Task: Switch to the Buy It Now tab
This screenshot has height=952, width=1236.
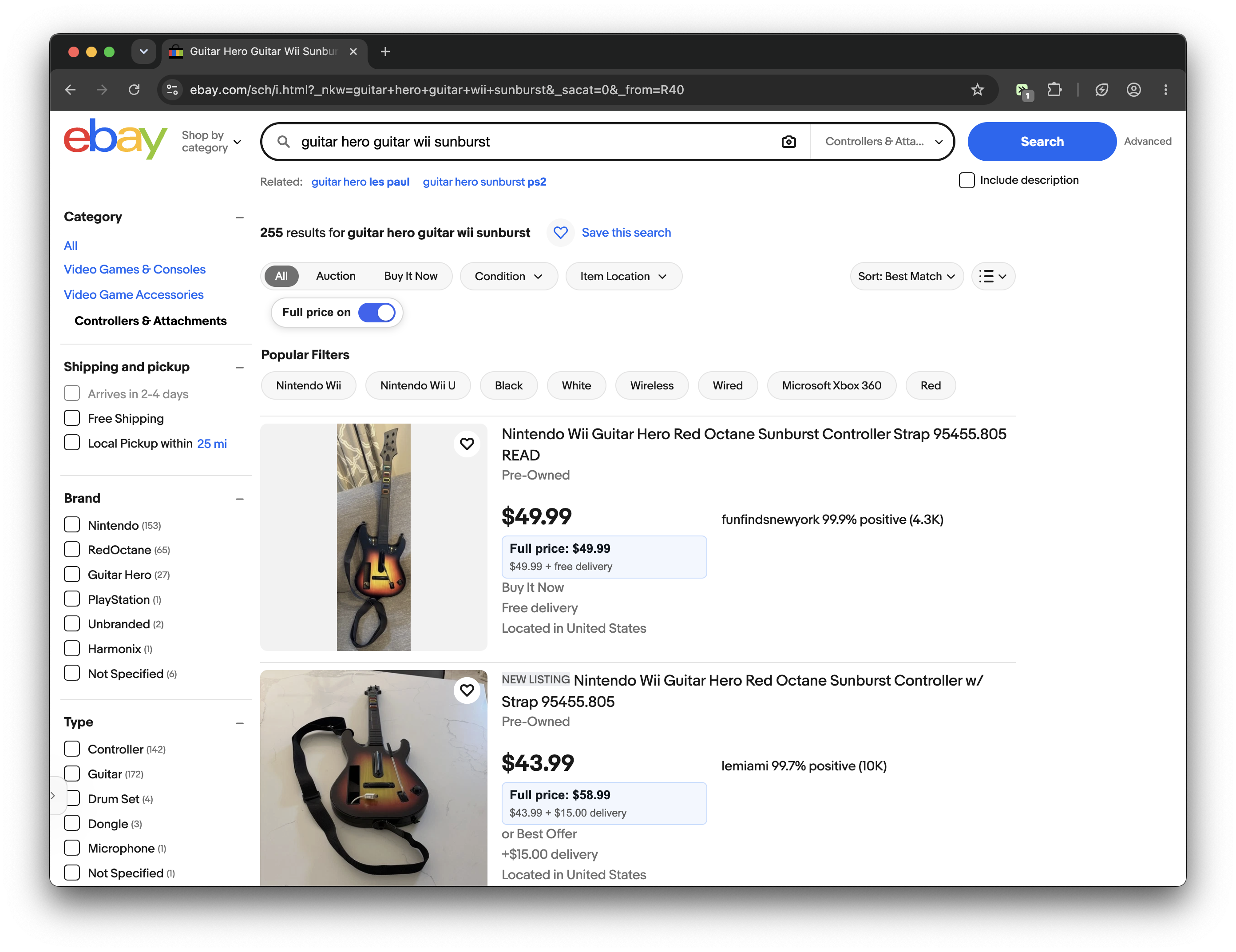Action: click(410, 276)
